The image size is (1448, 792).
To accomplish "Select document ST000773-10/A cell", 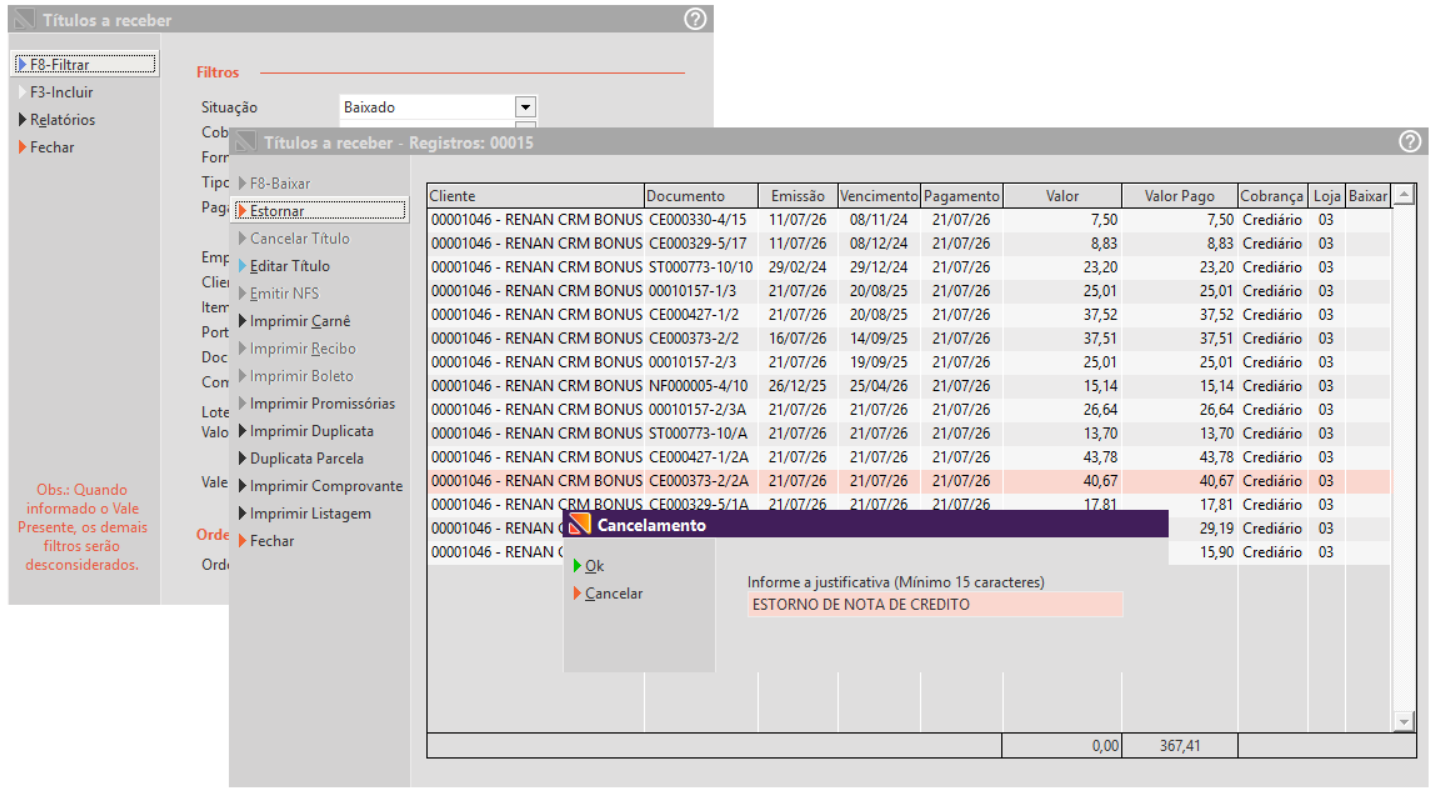I will [700, 433].
